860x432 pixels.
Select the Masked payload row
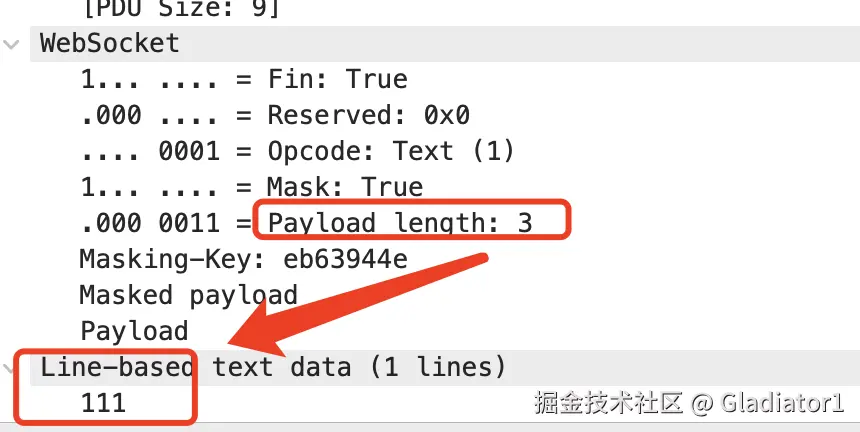coord(189,295)
